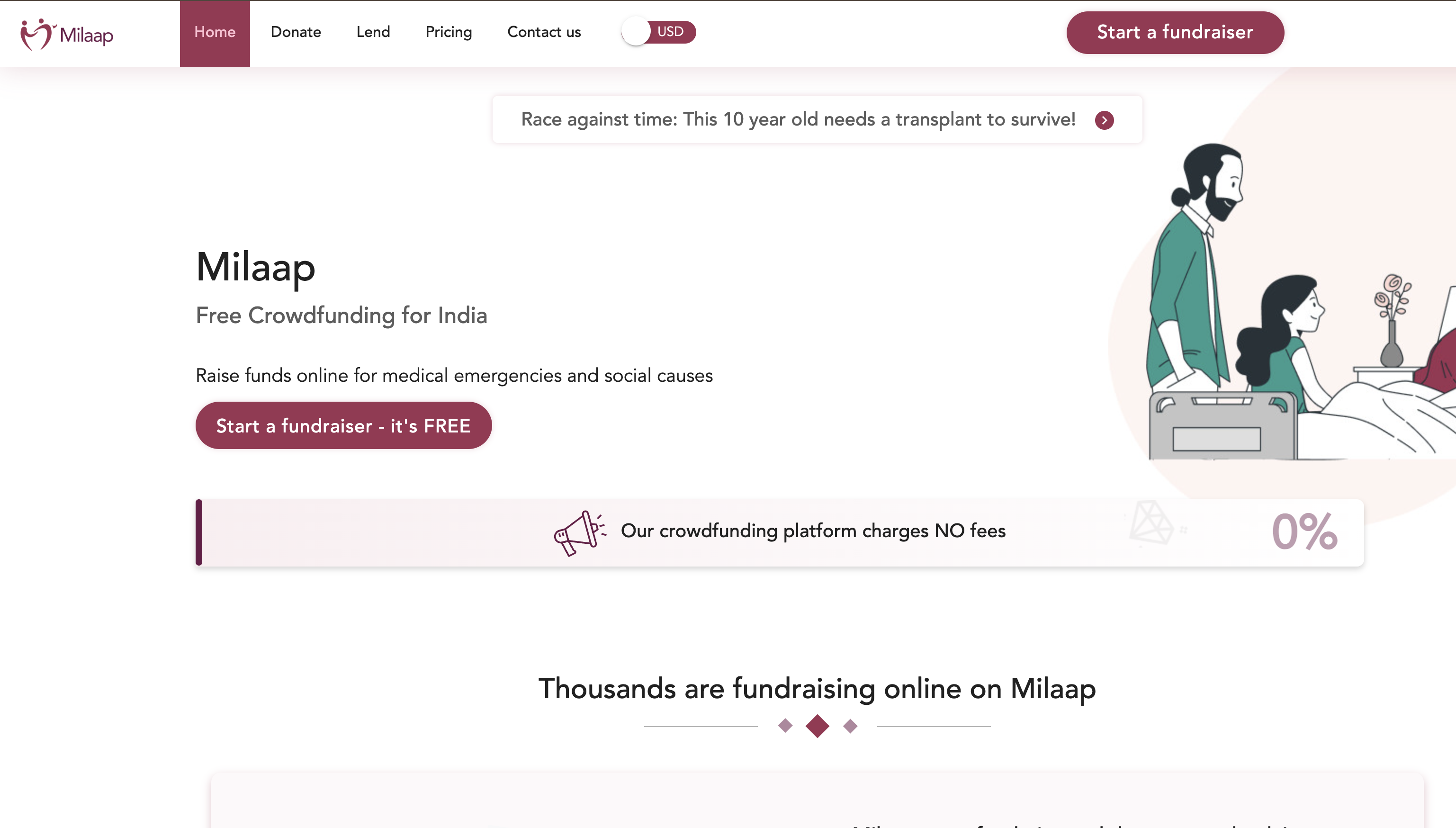
Task: Click the 0% fees graphic
Action: (x=1304, y=532)
